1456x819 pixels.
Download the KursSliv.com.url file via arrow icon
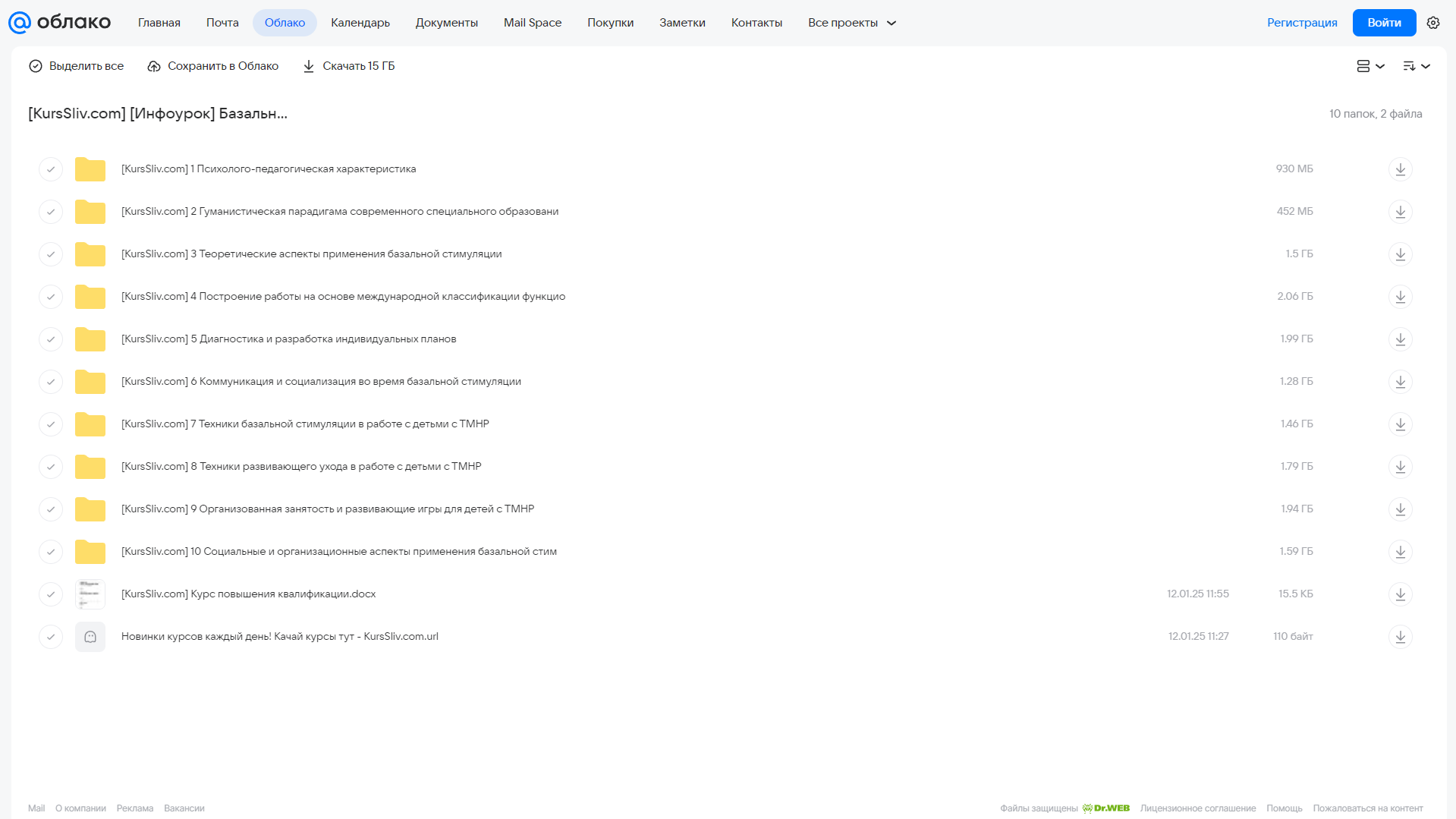tap(1401, 637)
